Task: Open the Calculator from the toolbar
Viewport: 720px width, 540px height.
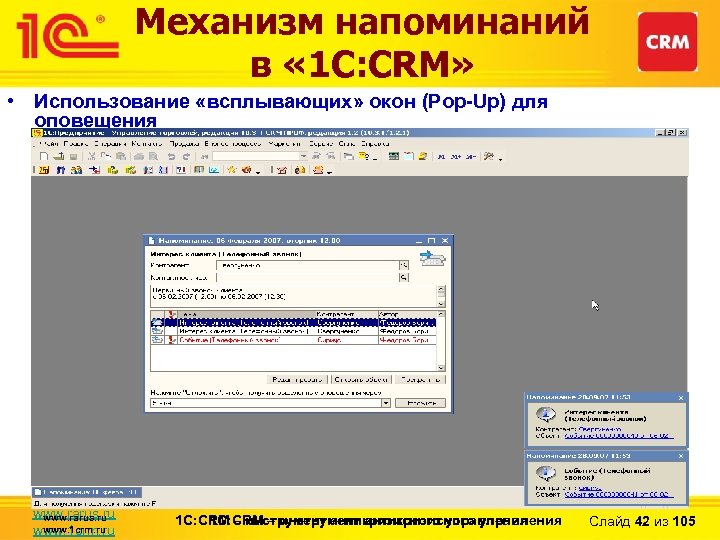Action: (x=394, y=157)
